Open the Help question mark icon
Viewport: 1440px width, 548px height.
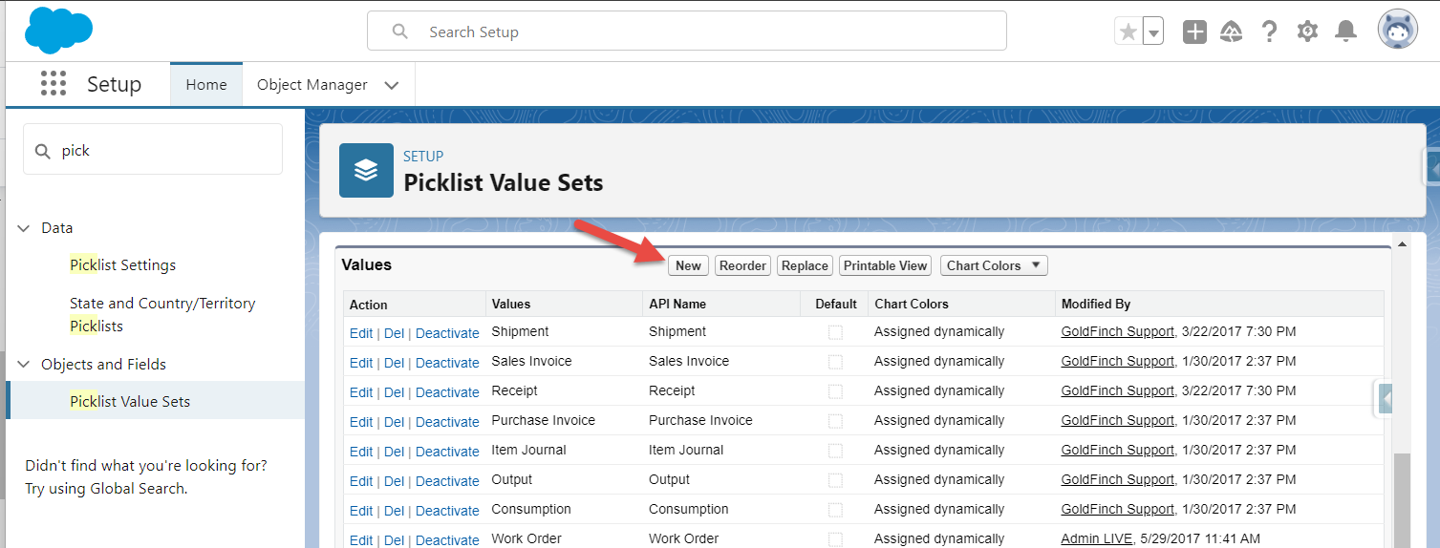[1269, 32]
